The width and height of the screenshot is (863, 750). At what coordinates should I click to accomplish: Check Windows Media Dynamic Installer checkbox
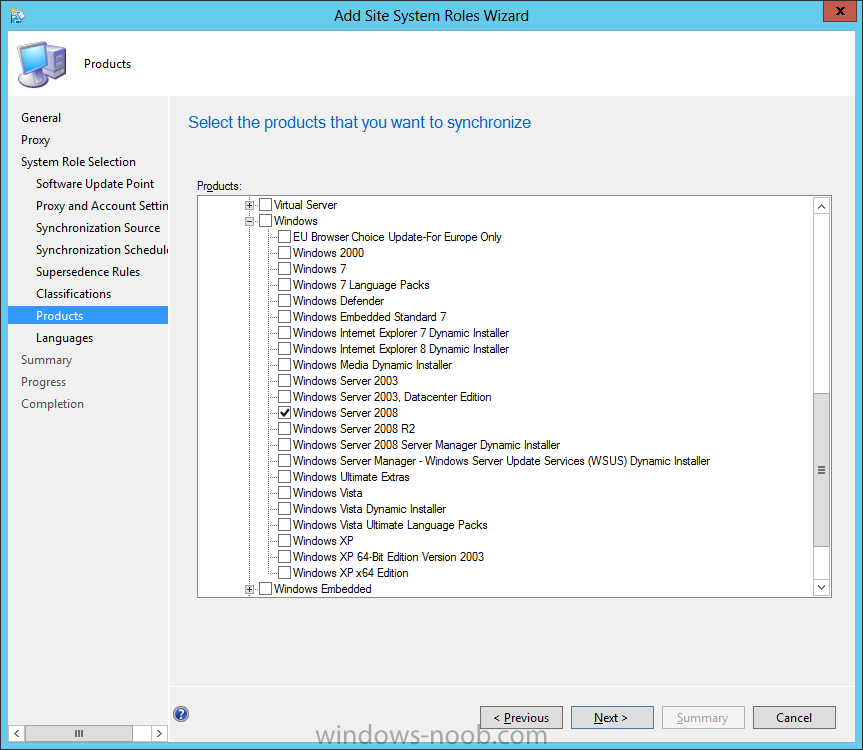coord(285,365)
